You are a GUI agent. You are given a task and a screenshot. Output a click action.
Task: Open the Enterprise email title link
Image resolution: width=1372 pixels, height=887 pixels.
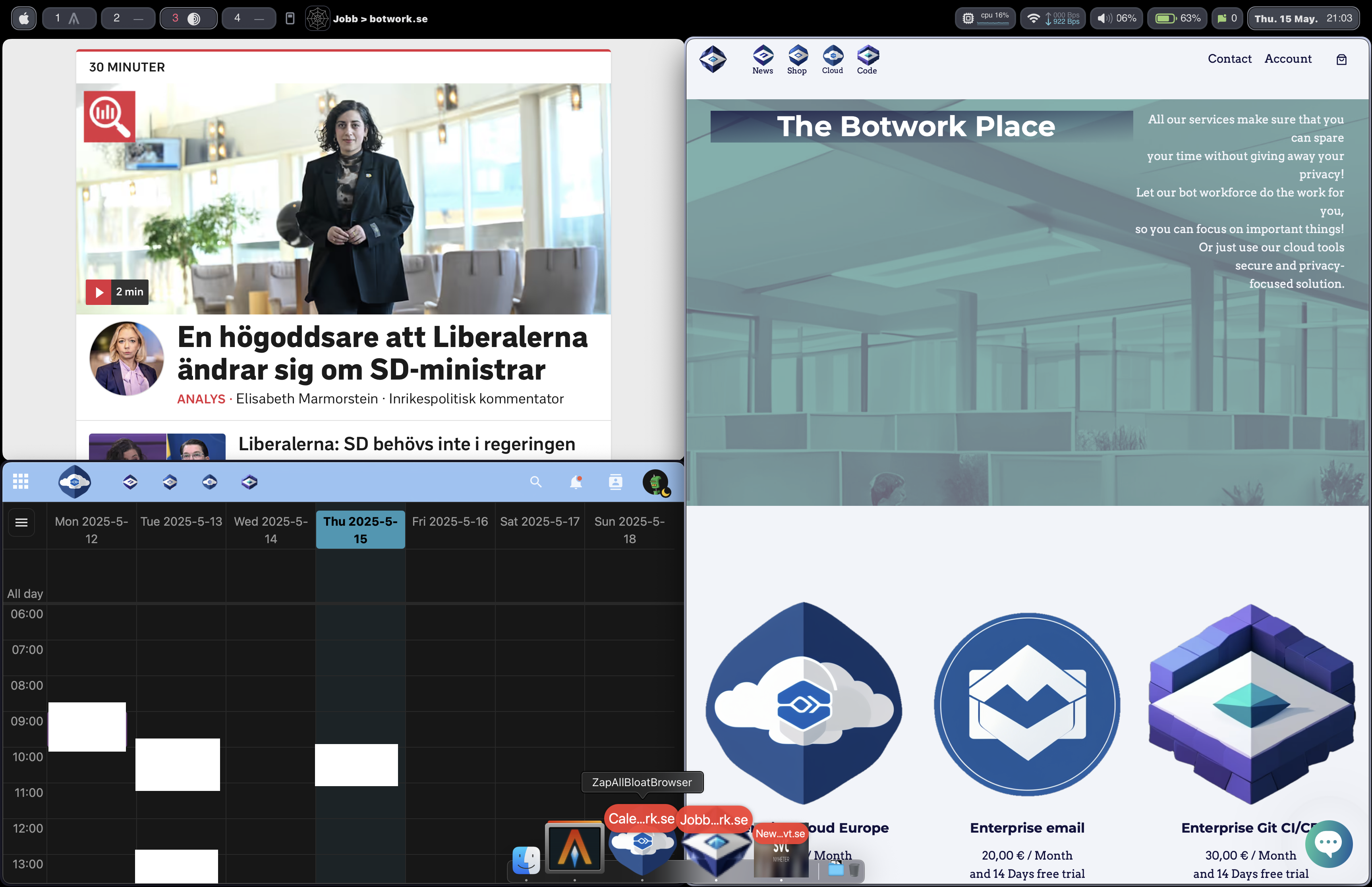(1028, 828)
